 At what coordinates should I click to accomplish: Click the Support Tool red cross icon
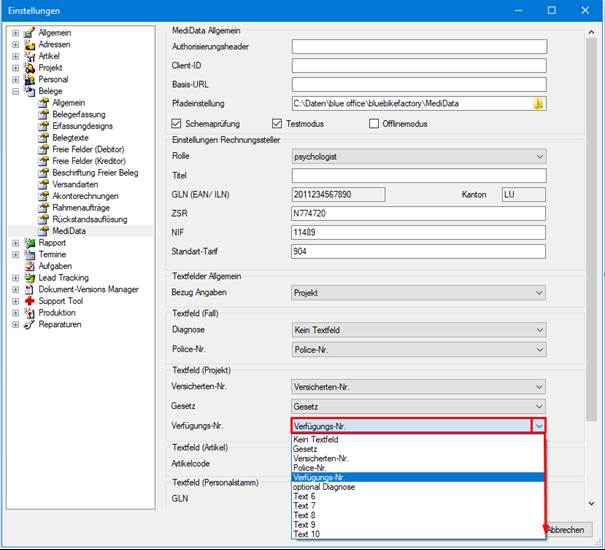[29, 301]
